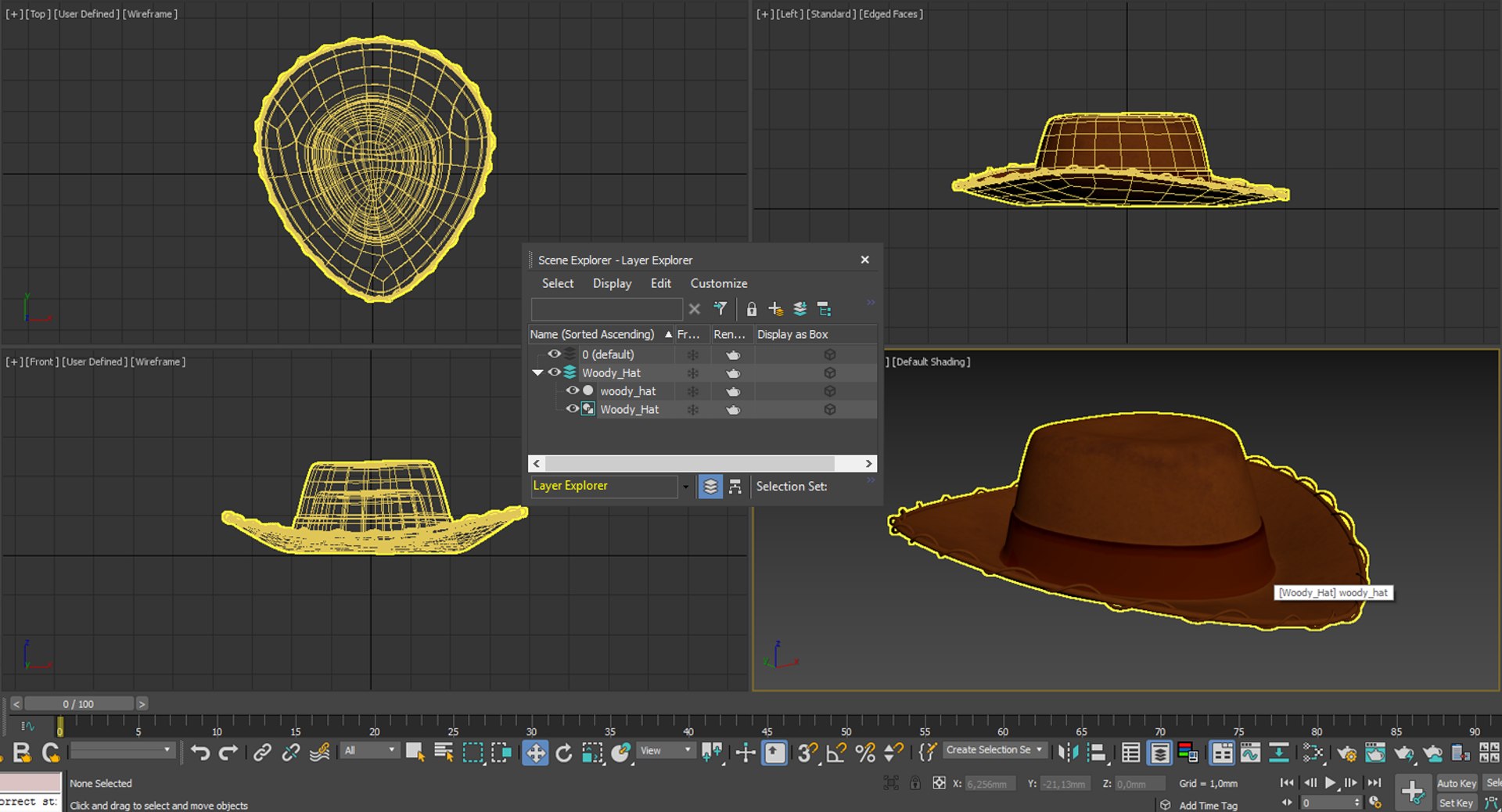This screenshot has height=812, width=1502.
Task: Click the Align tool icon
Action: pos(1097,753)
